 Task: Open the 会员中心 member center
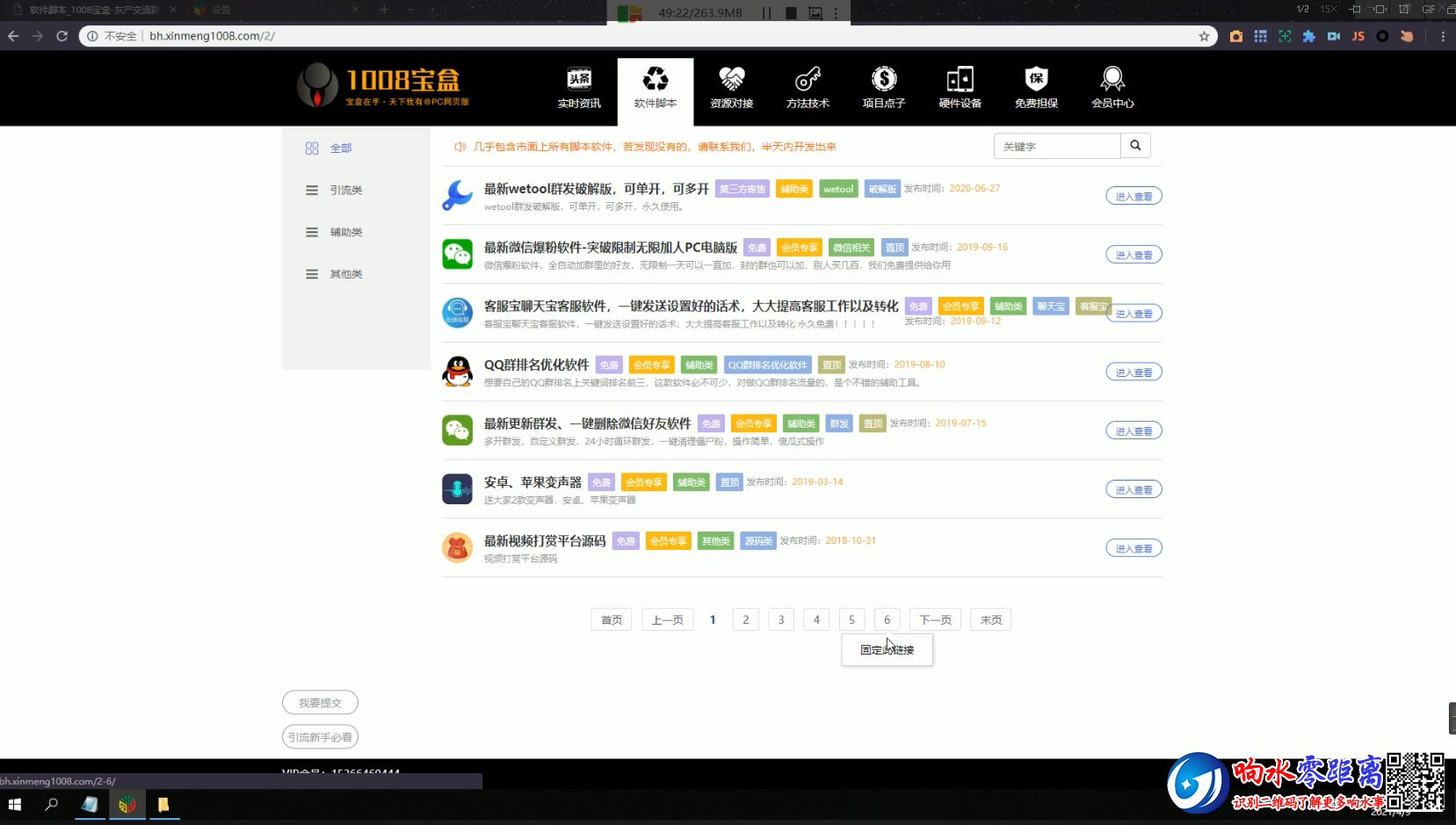point(1112,88)
